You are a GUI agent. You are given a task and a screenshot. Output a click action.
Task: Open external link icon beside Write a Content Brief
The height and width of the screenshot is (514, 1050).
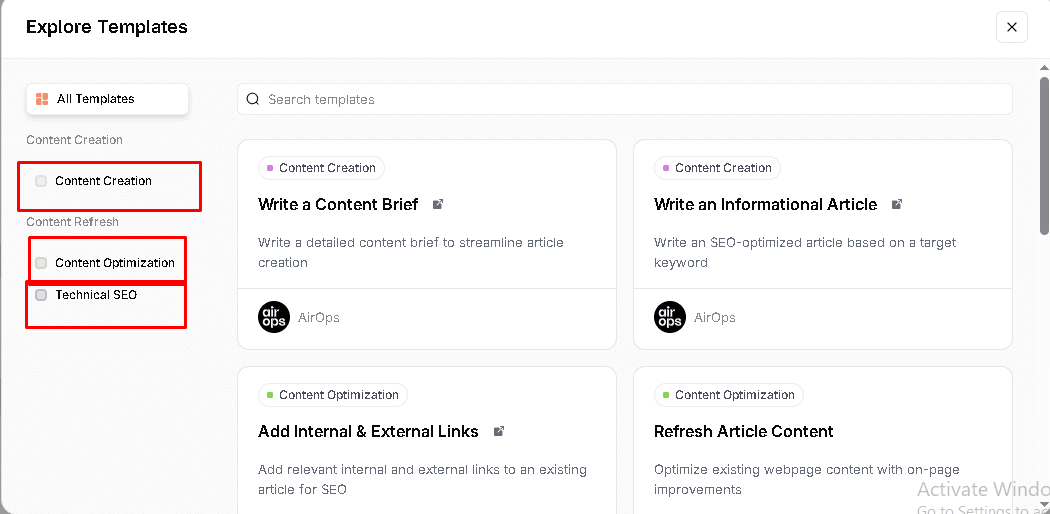(x=438, y=204)
